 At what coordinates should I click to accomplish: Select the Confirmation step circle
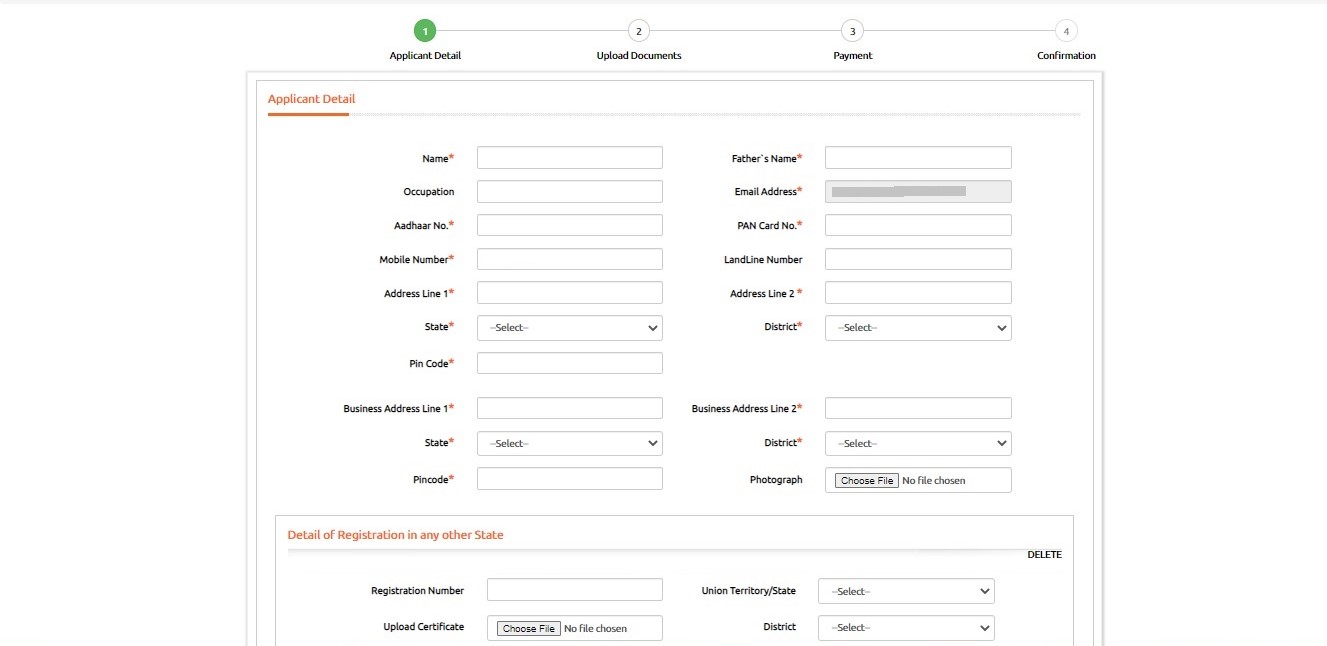pyautogui.click(x=1065, y=30)
